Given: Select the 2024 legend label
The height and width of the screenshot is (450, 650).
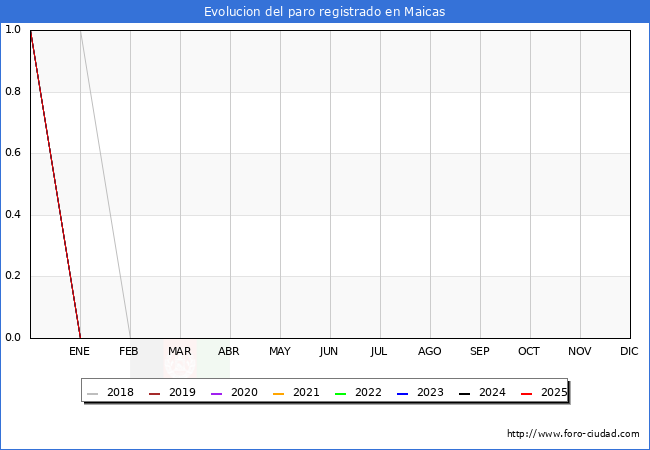Looking at the screenshot, I should coord(492,393).
